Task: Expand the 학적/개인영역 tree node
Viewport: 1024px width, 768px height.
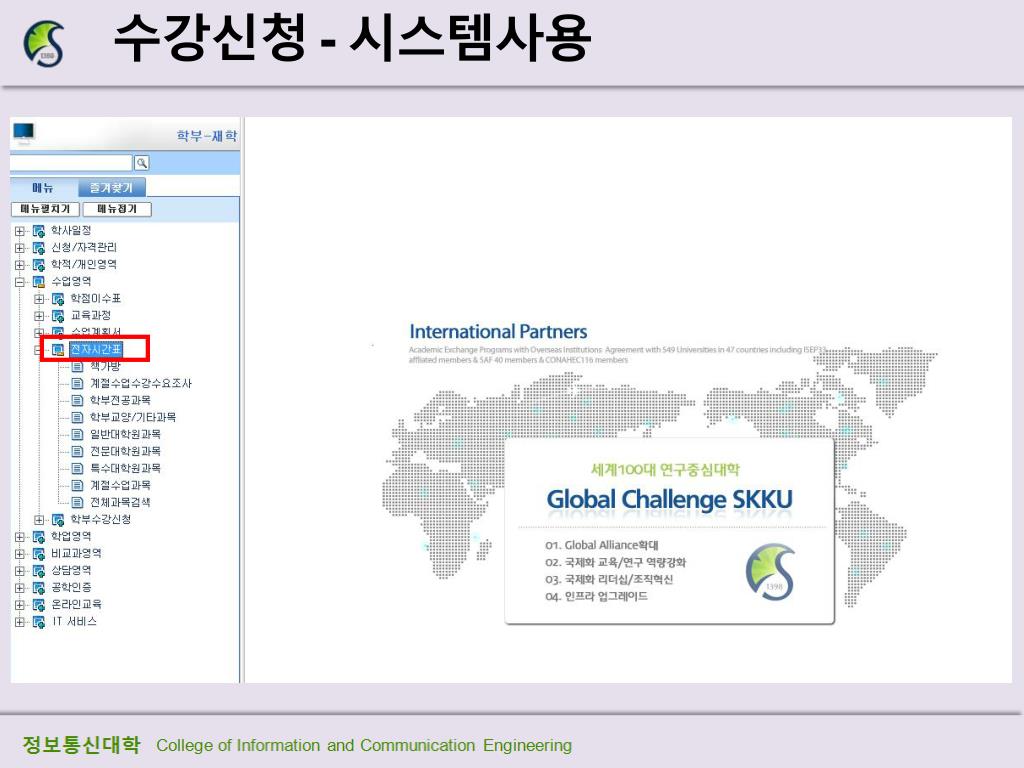Action: pos(20,264)
